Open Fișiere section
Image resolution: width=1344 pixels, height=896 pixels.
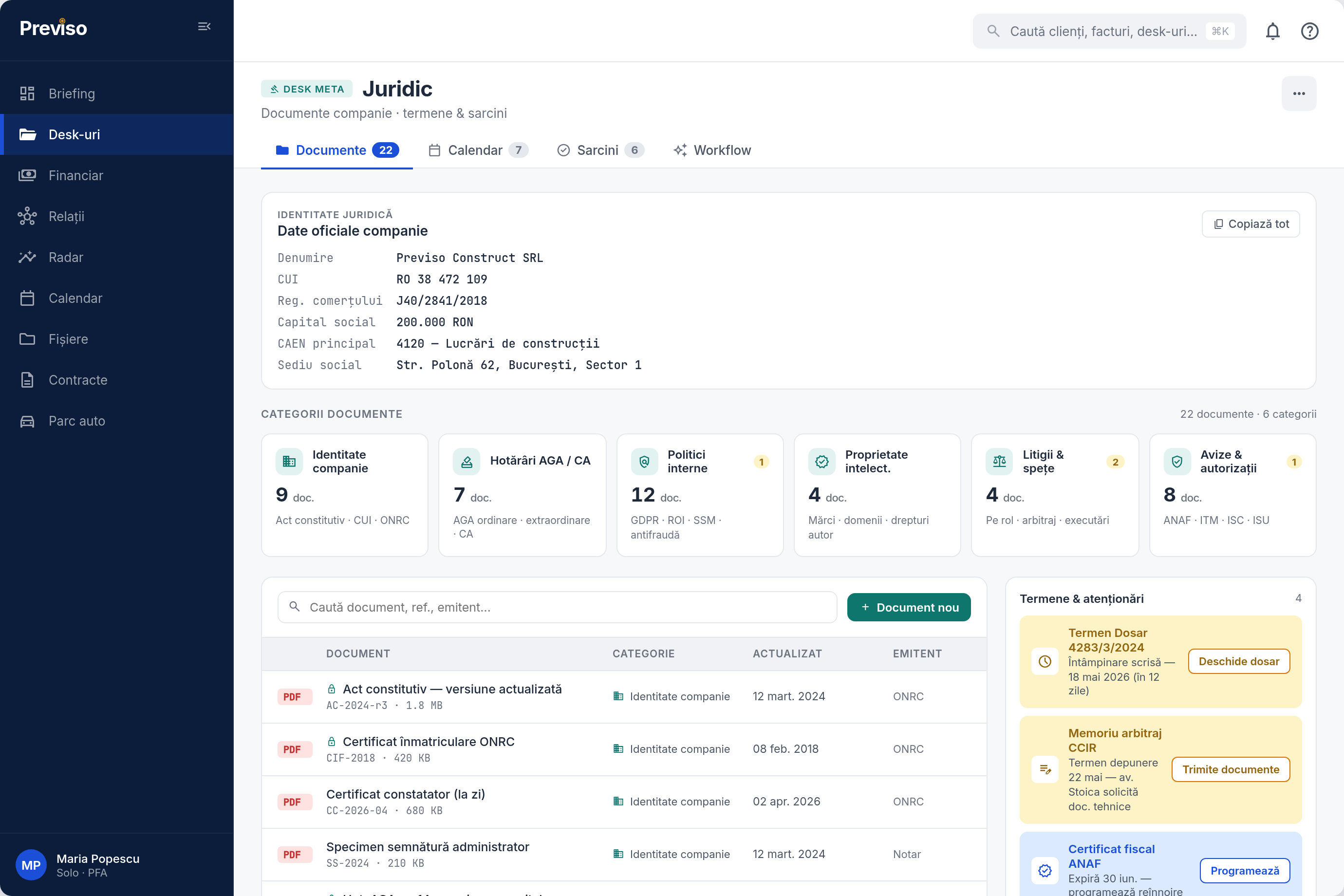pyautogui.click(x=116, y=339)
